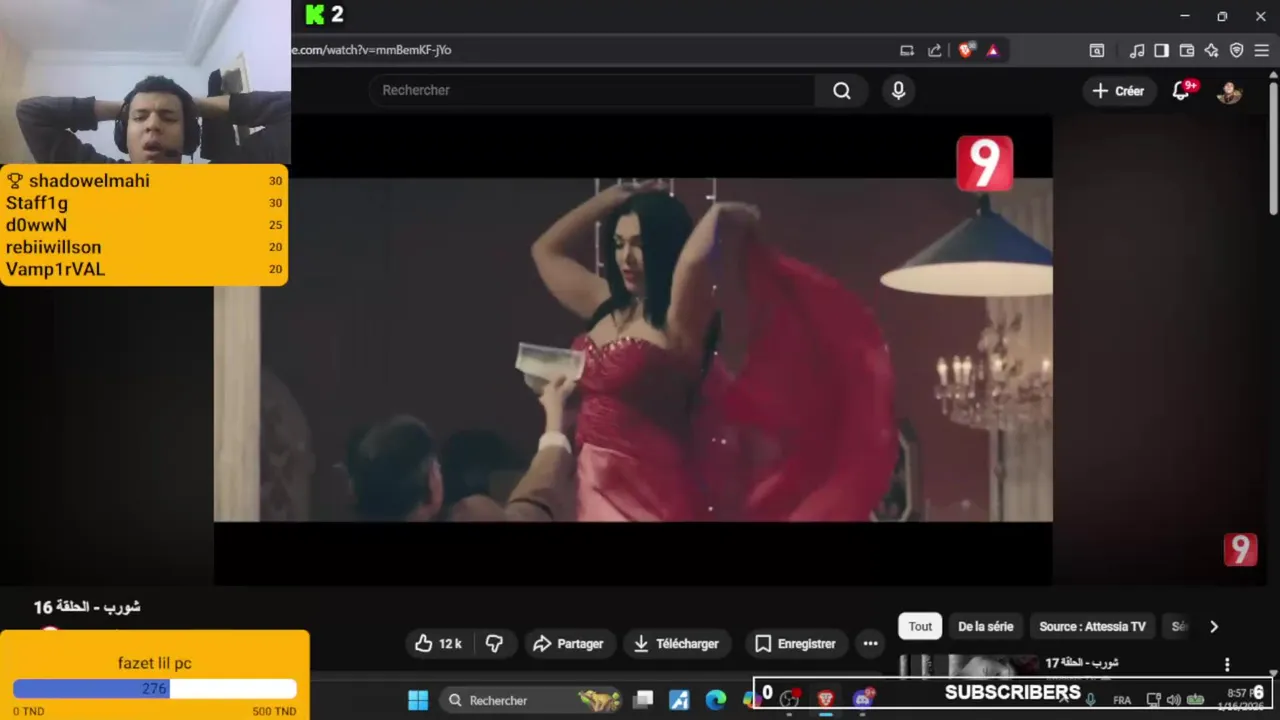This screenshot has height=720, width=1280.
Task: Select the Source : Attessia TV chip
Action: (x=1092, y=627)
